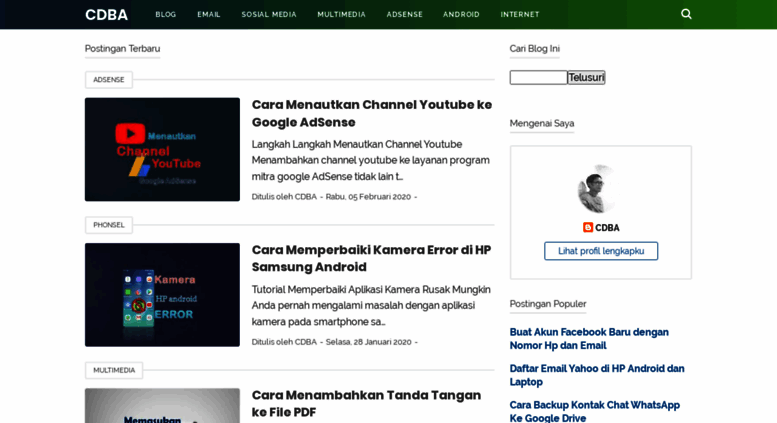This screenshot has height=423, width=777.
Task: Click Cari Blog Ini heading
Action: click(535, 49)
